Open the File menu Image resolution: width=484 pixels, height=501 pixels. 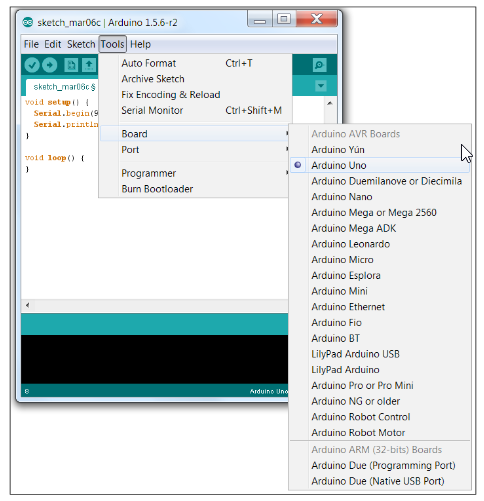point(31,44)
